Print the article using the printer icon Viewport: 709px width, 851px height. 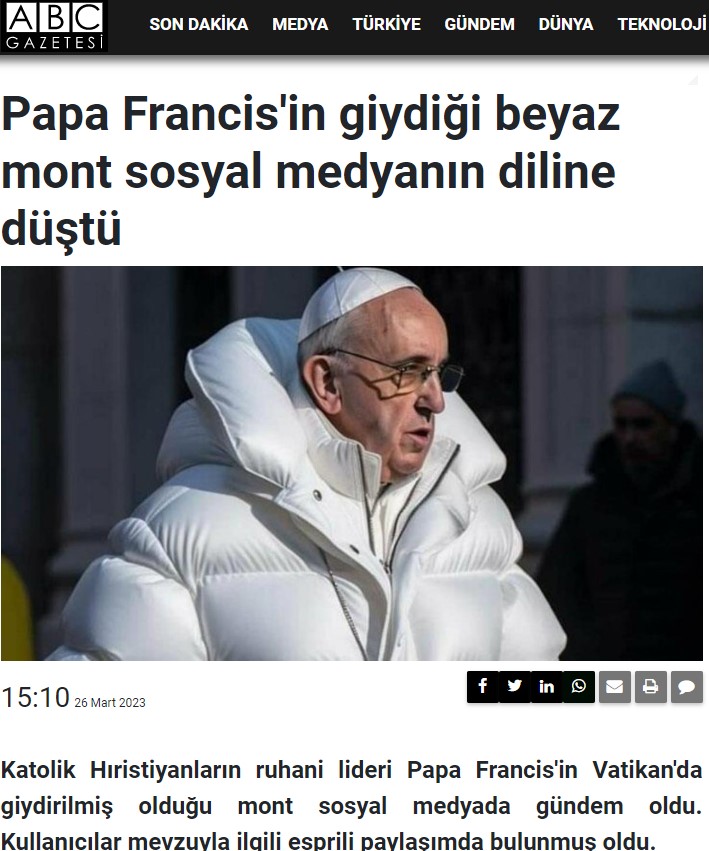pyautogui.click(x=651, y=687)
